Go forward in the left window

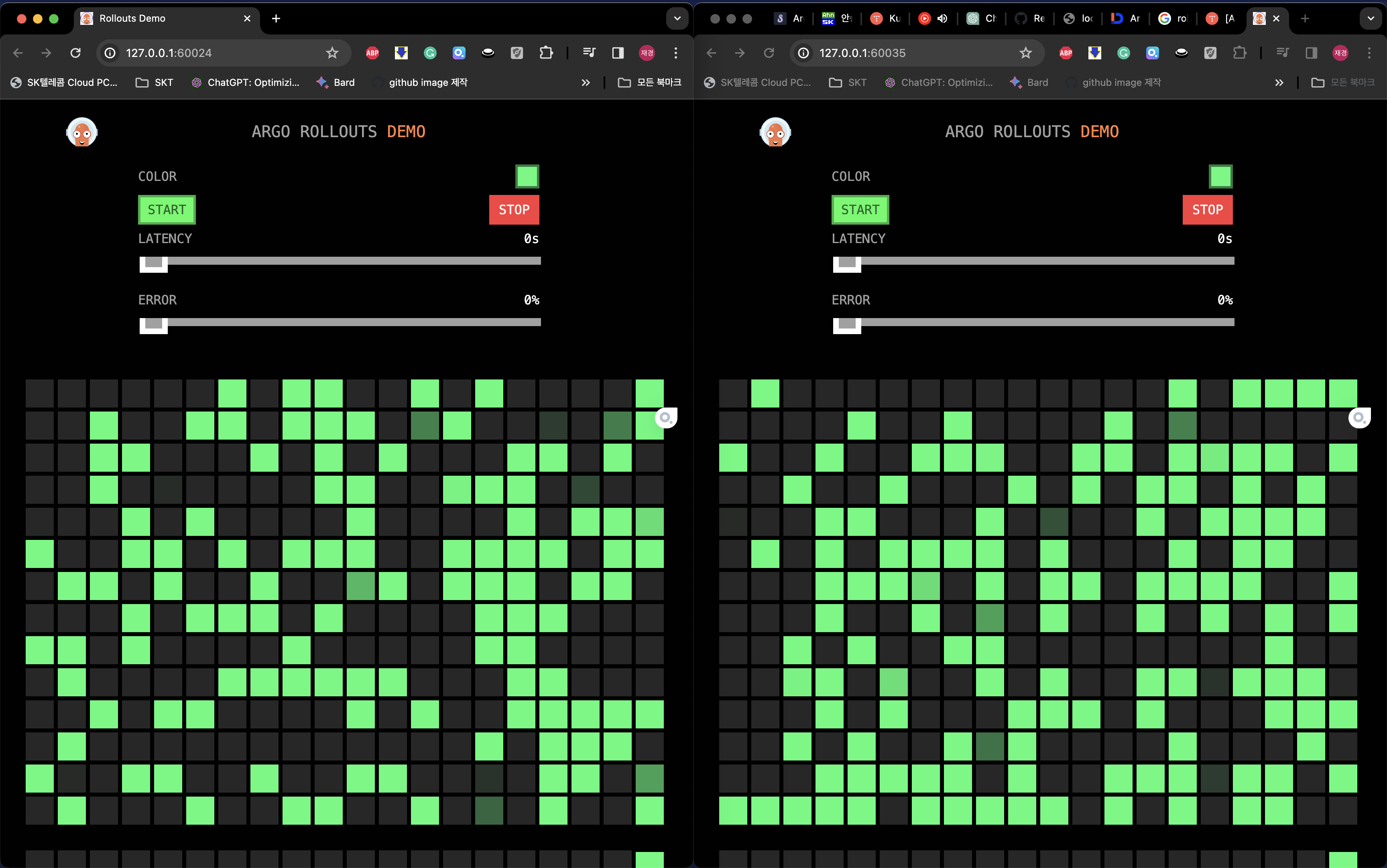(x=47, y=53)
